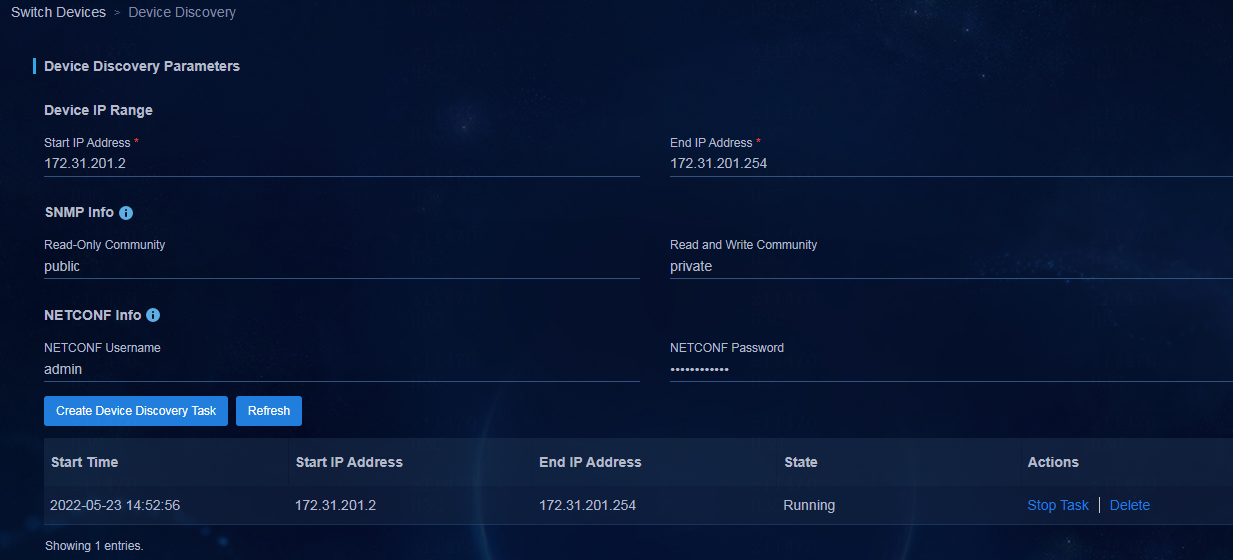Click Device Discovery breadcrumb item
1233x560 pixels.
[x=182, y=13]
